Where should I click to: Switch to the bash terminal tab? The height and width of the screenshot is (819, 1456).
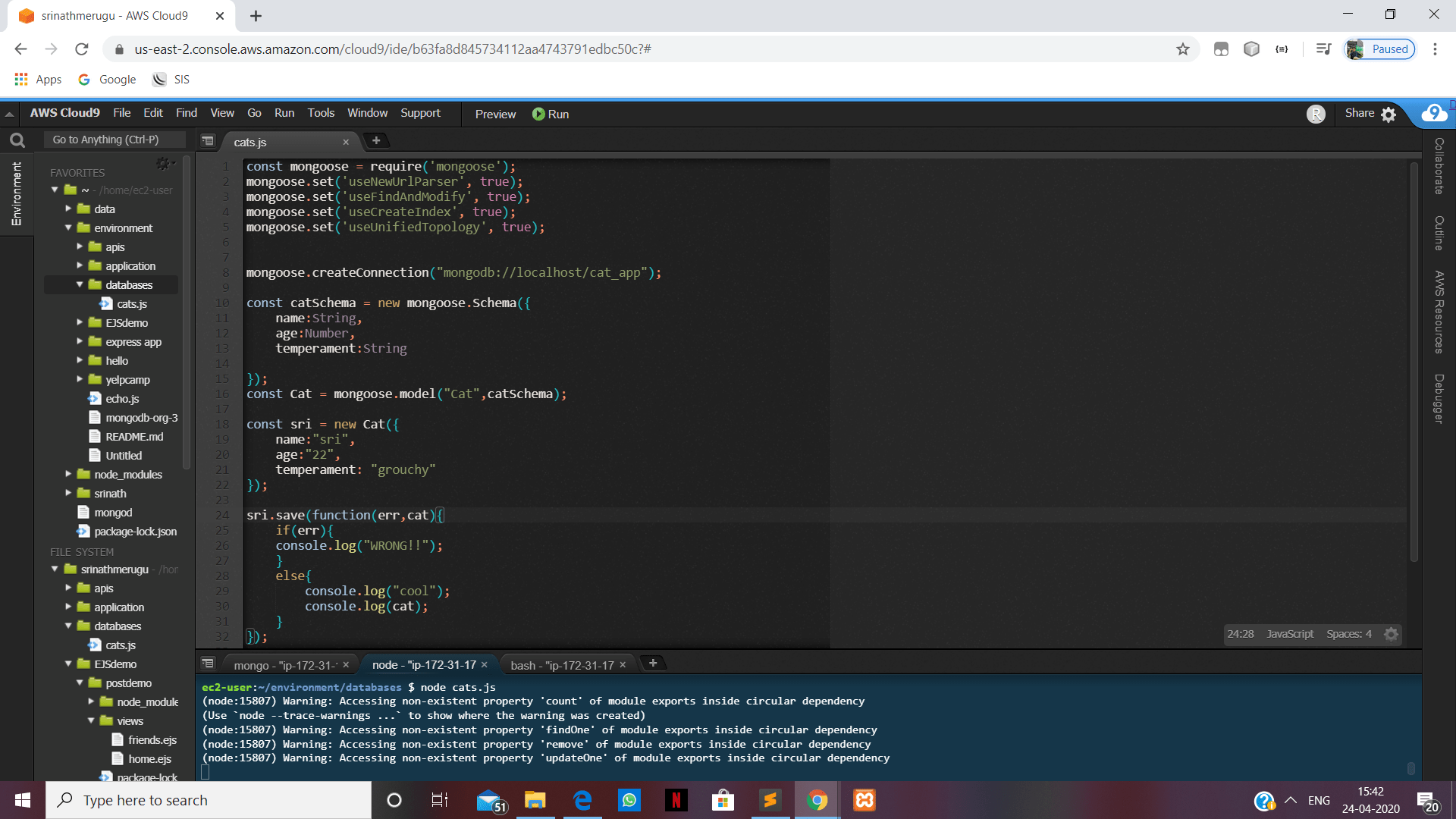[563, 664]
